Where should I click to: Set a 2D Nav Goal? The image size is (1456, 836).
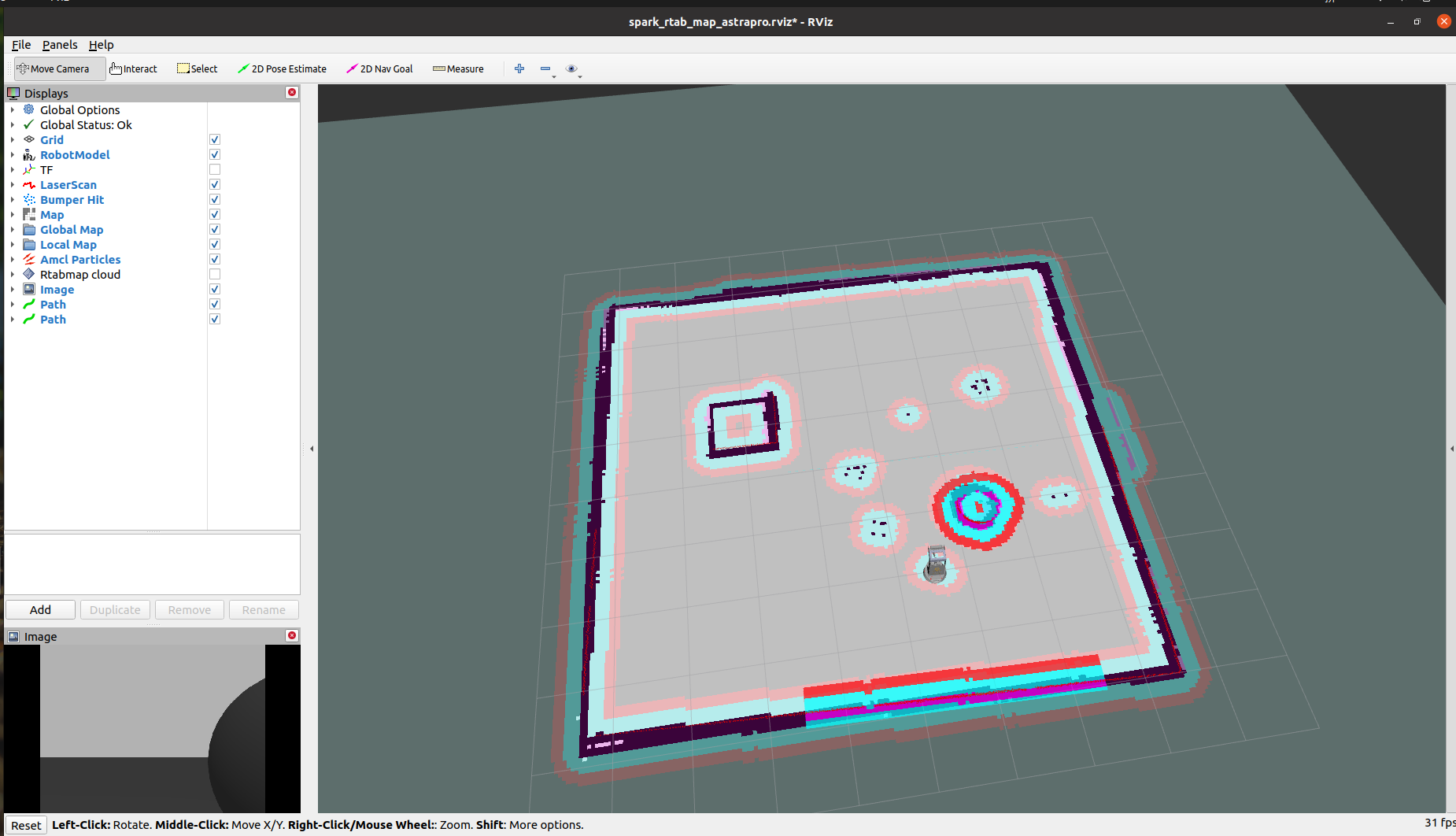click(379, 68)
